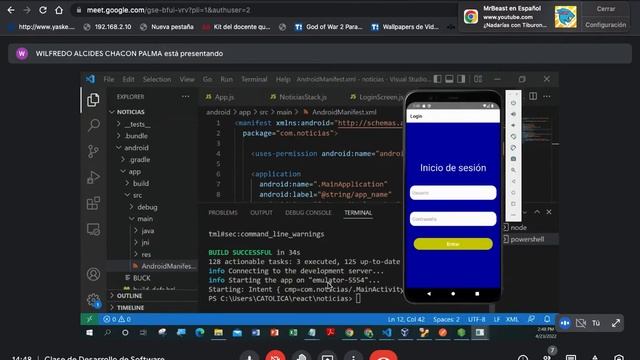Viewport: 640px width, 360px height.
Task: Collapse the android folder
Action: coord(136,148)
